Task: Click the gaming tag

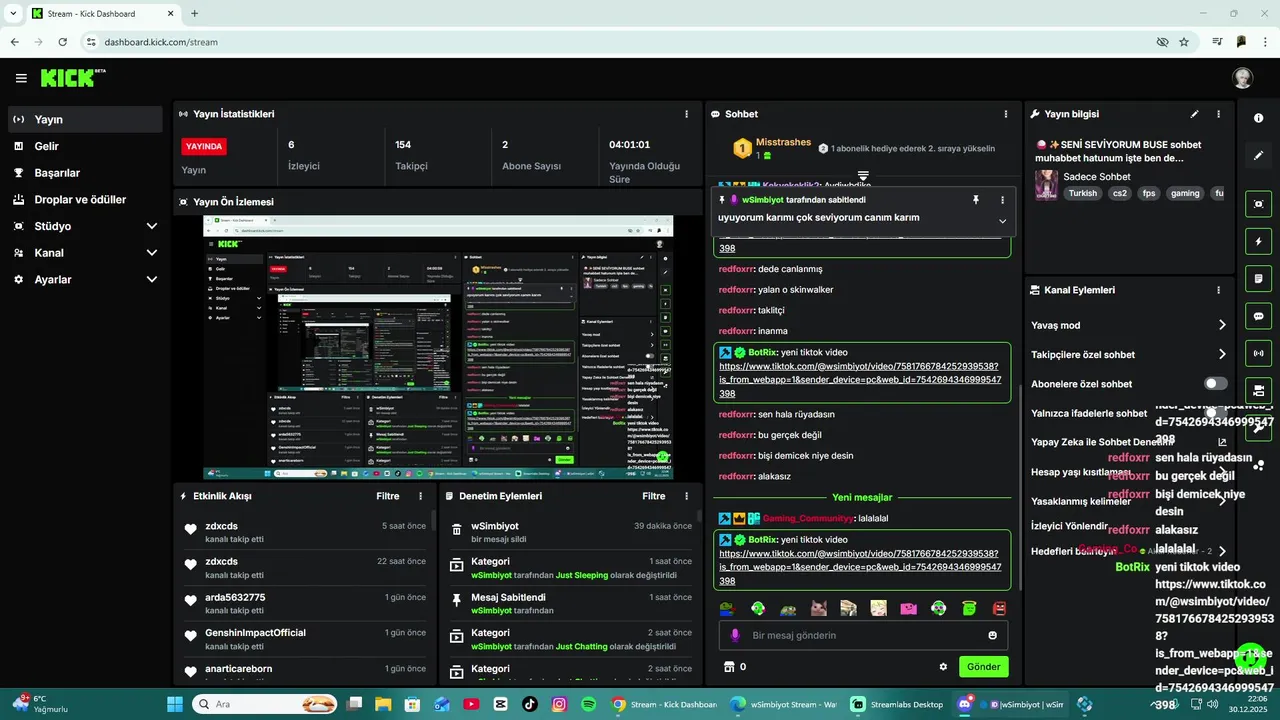Action: point(1185,193)
